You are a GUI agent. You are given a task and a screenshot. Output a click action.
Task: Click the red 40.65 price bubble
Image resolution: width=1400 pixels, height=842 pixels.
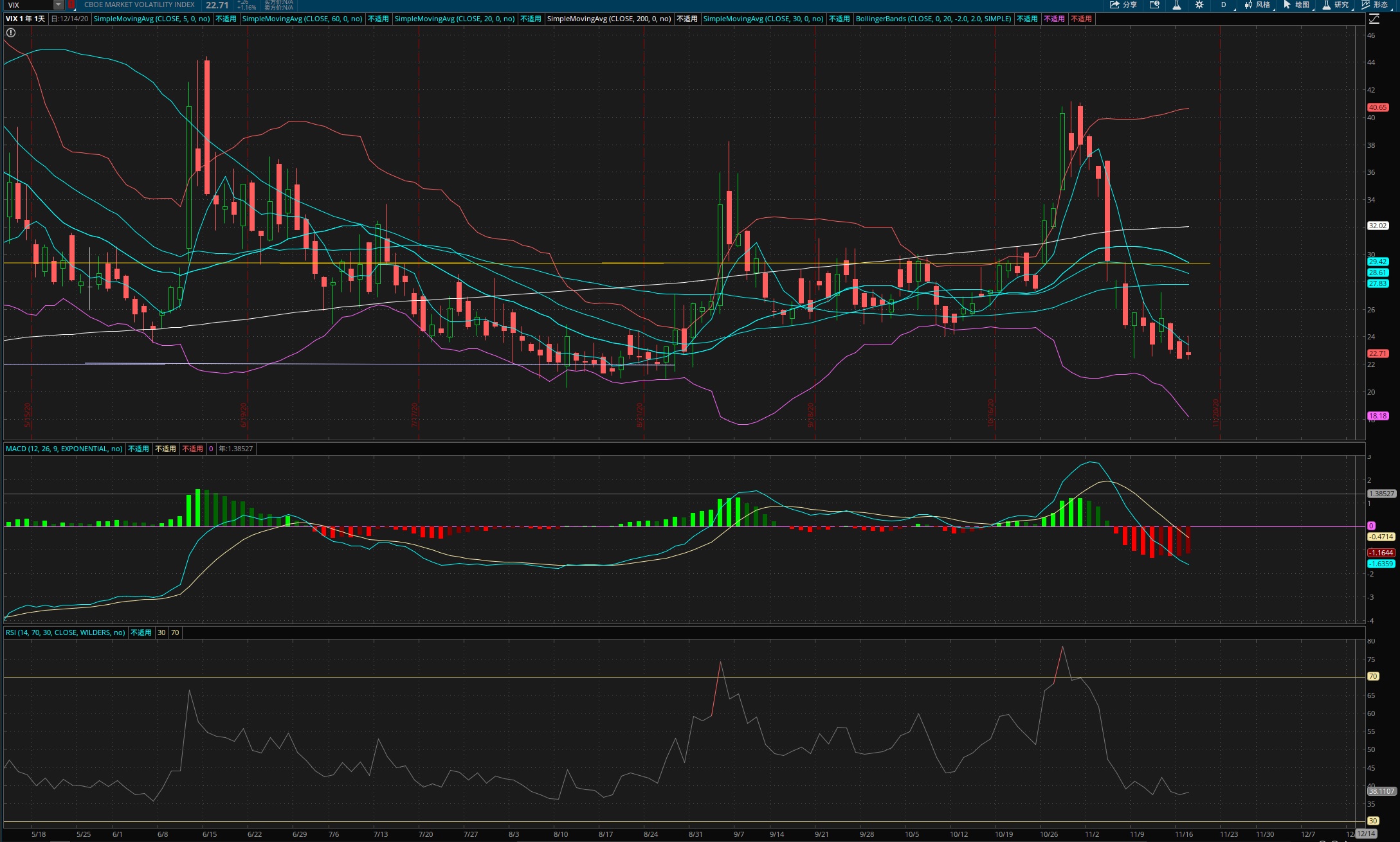tap(1377, 107)
